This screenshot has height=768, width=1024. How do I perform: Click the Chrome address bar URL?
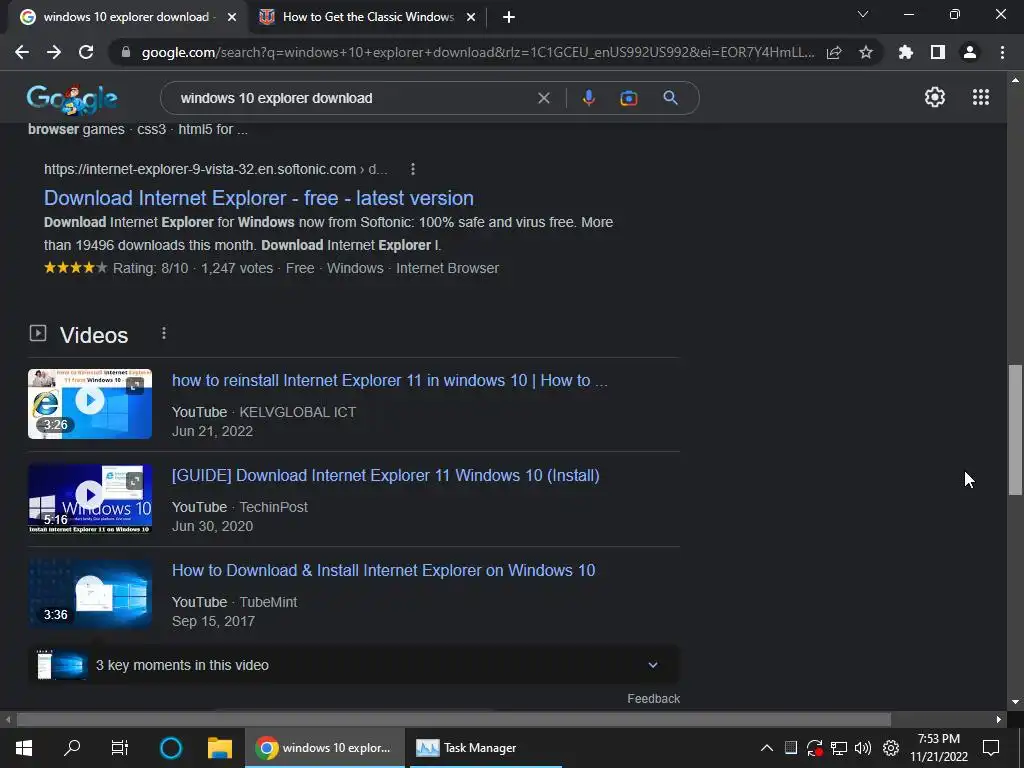pyautogui.click(x=477, y=52)
